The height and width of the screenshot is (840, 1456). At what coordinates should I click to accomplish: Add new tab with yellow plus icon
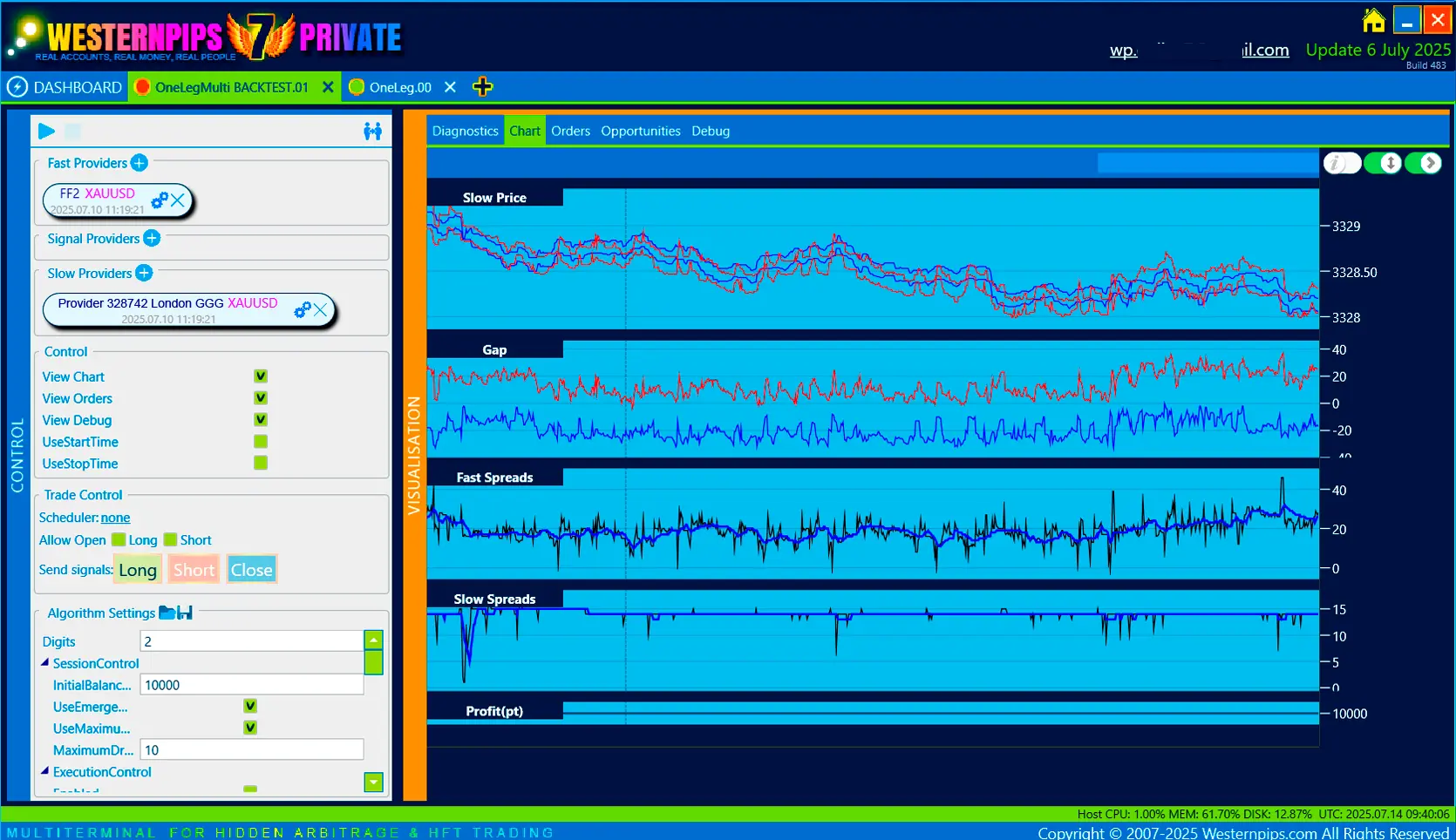(x=482, y=86)
